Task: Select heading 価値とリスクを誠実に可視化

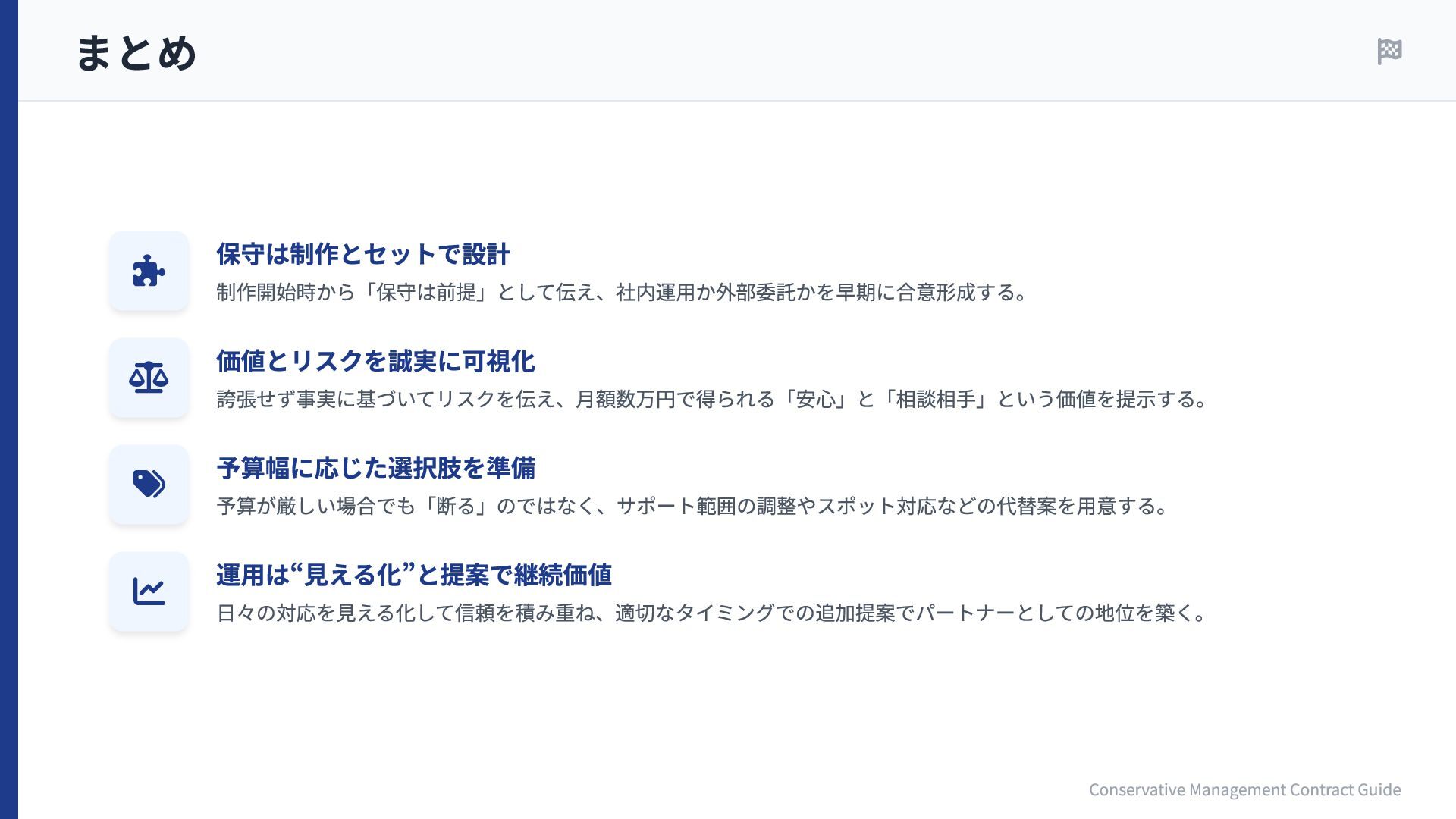Action: click(375, 361)
